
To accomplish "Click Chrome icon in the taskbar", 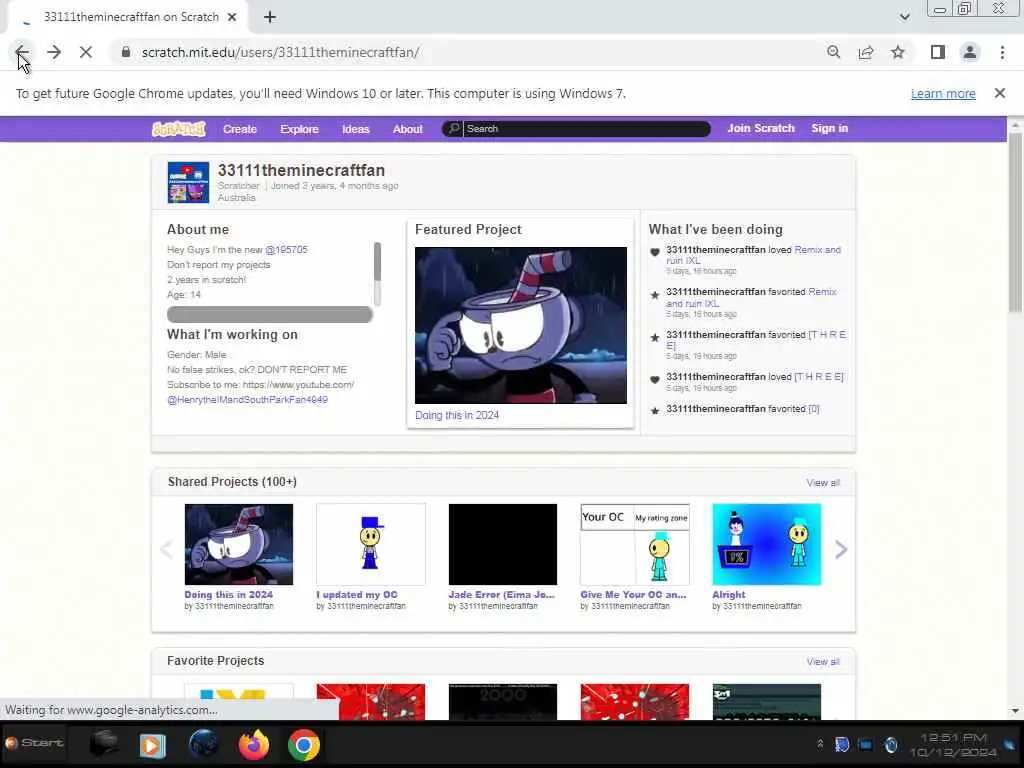I will pyautogui.click(x=304, y=745).
